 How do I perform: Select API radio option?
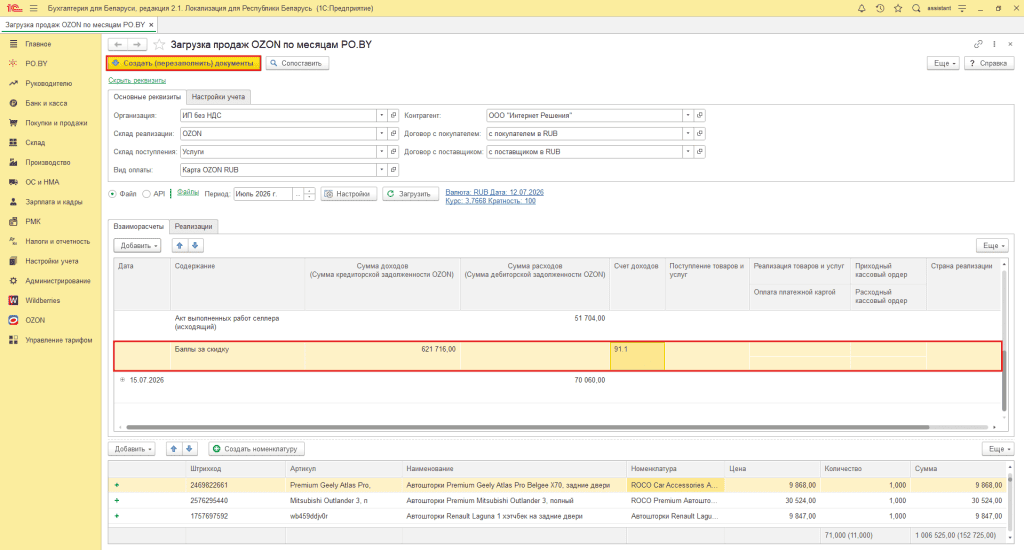pos(146,194)
